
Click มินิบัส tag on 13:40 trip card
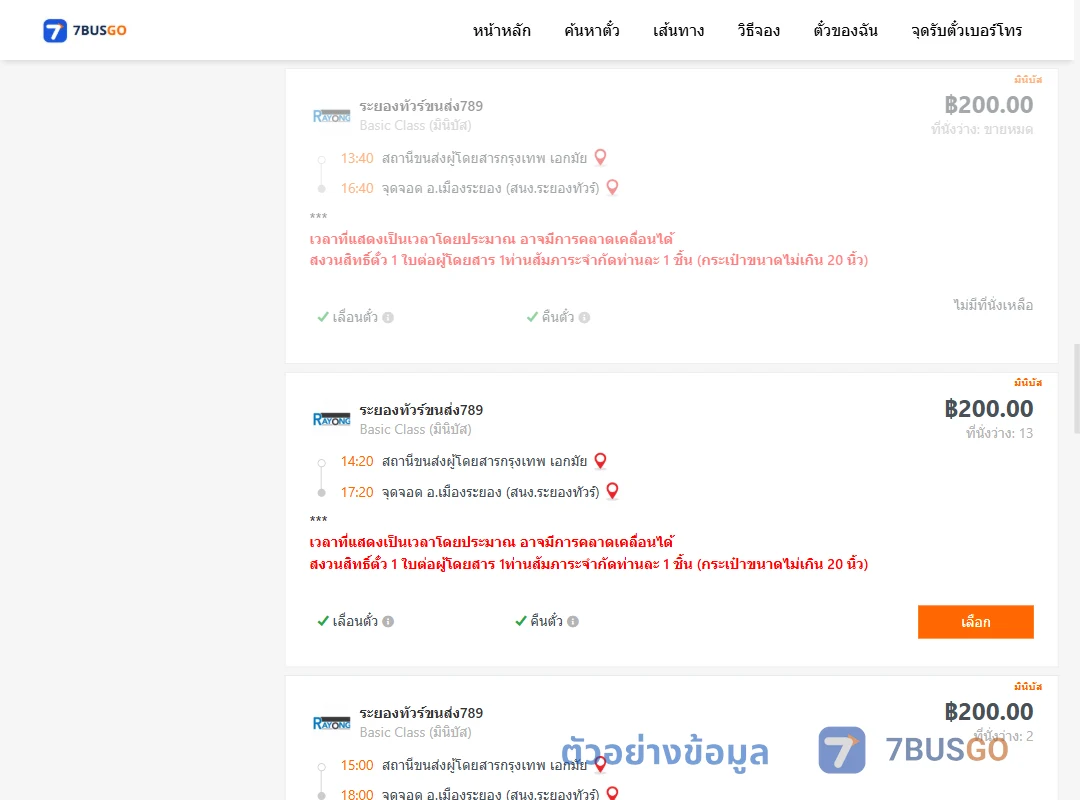pyautogui.click(x=1028, y=79)
